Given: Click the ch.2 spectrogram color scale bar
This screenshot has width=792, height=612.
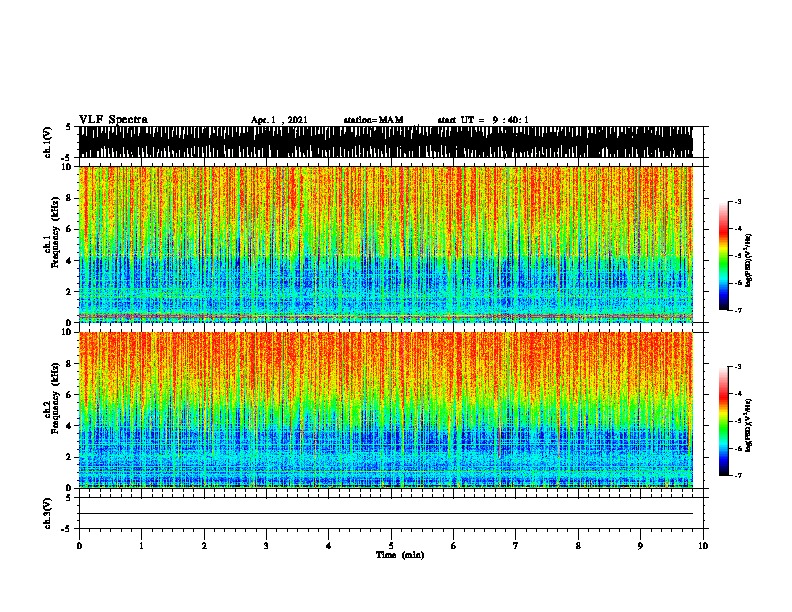Looking at the screenshot, I should (723, 421).
